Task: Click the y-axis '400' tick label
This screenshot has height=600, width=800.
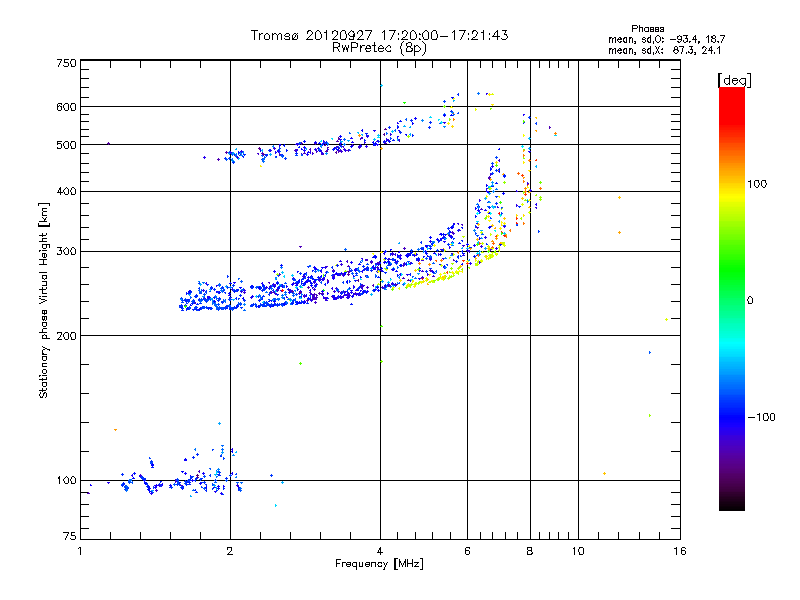Action: [67, 191]
